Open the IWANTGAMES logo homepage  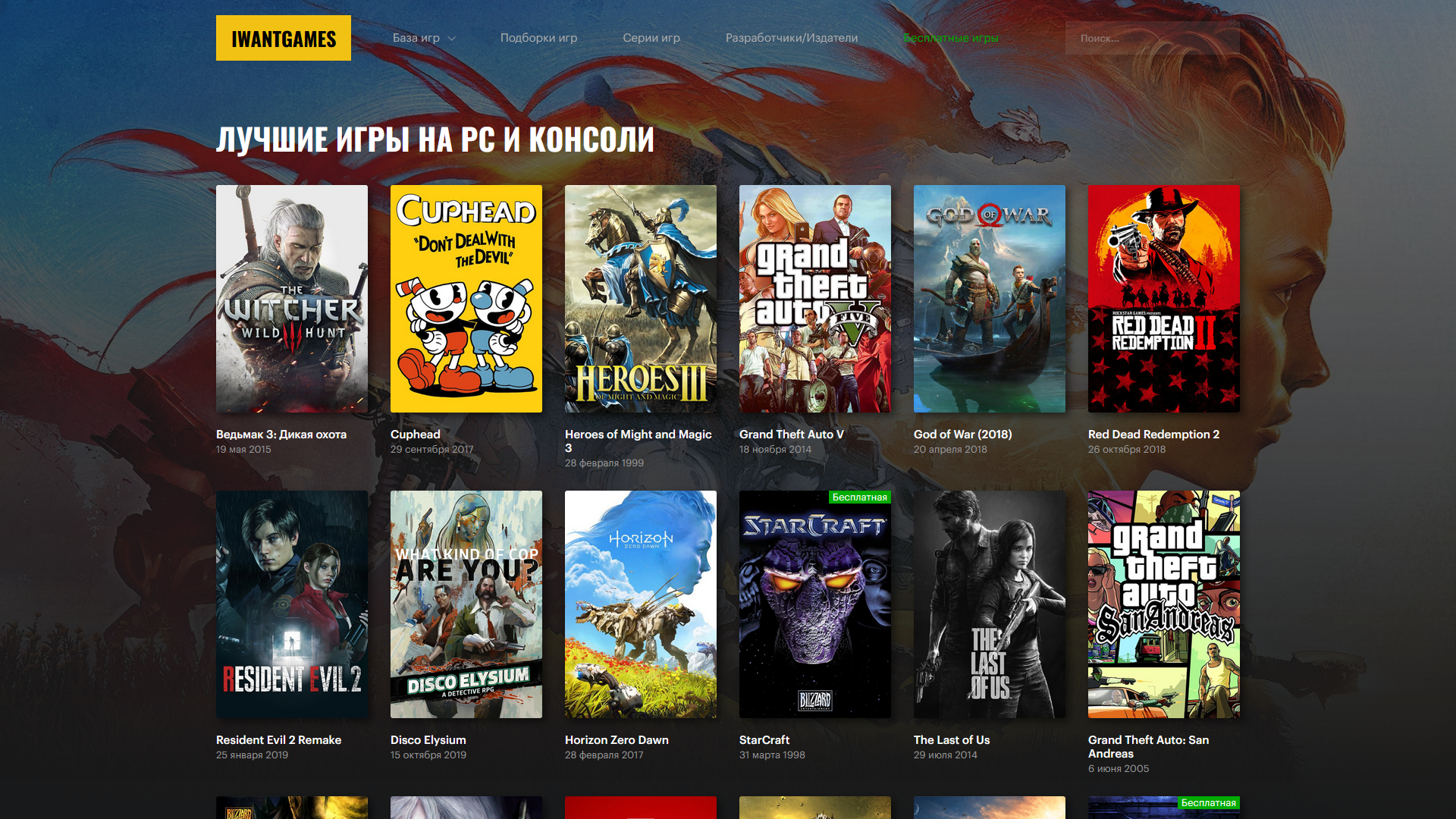pyautogui.click(x=284, y=38)
